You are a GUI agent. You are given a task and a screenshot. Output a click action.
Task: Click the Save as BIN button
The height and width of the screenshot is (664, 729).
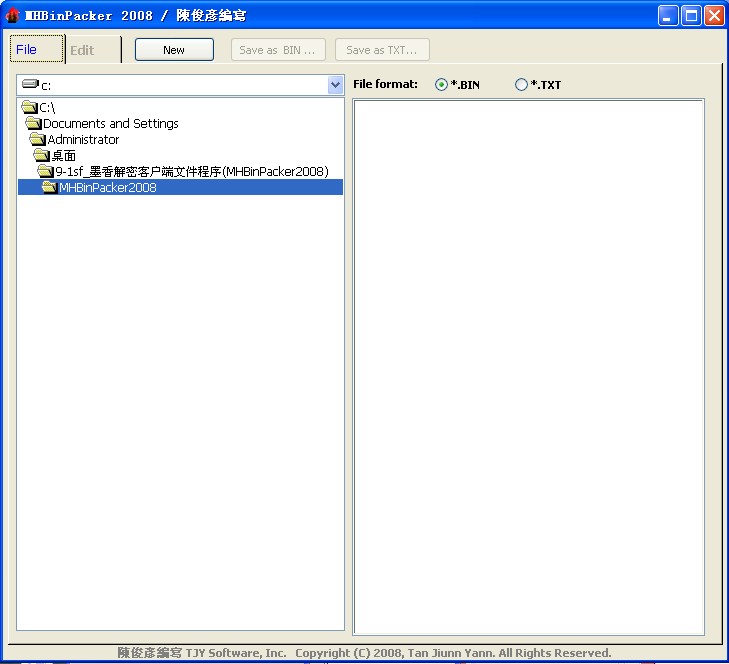(278, 50)
